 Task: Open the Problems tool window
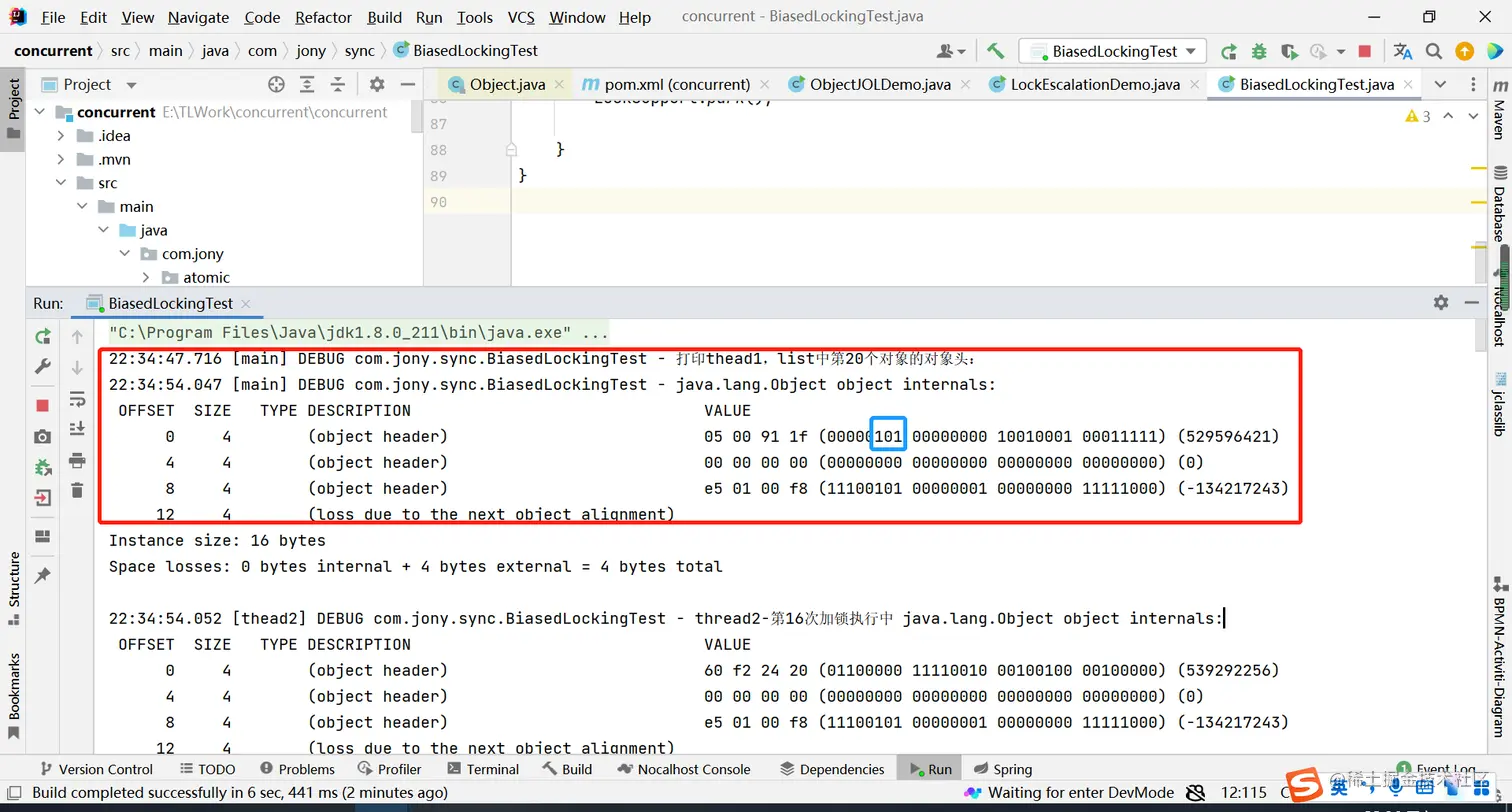(x=297, y=769)
